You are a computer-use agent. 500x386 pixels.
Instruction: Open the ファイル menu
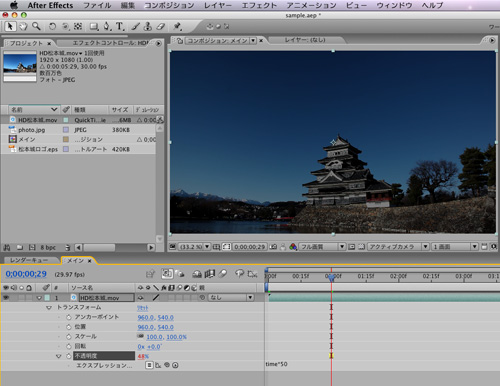[97, 5]
